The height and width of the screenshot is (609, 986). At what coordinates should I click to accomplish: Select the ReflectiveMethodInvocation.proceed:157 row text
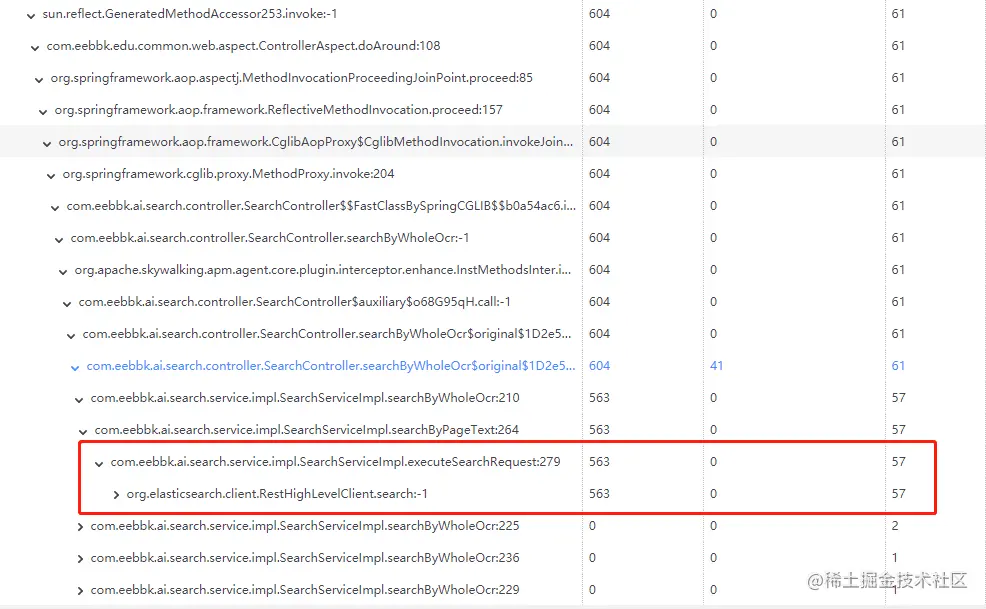coord(279,110)
